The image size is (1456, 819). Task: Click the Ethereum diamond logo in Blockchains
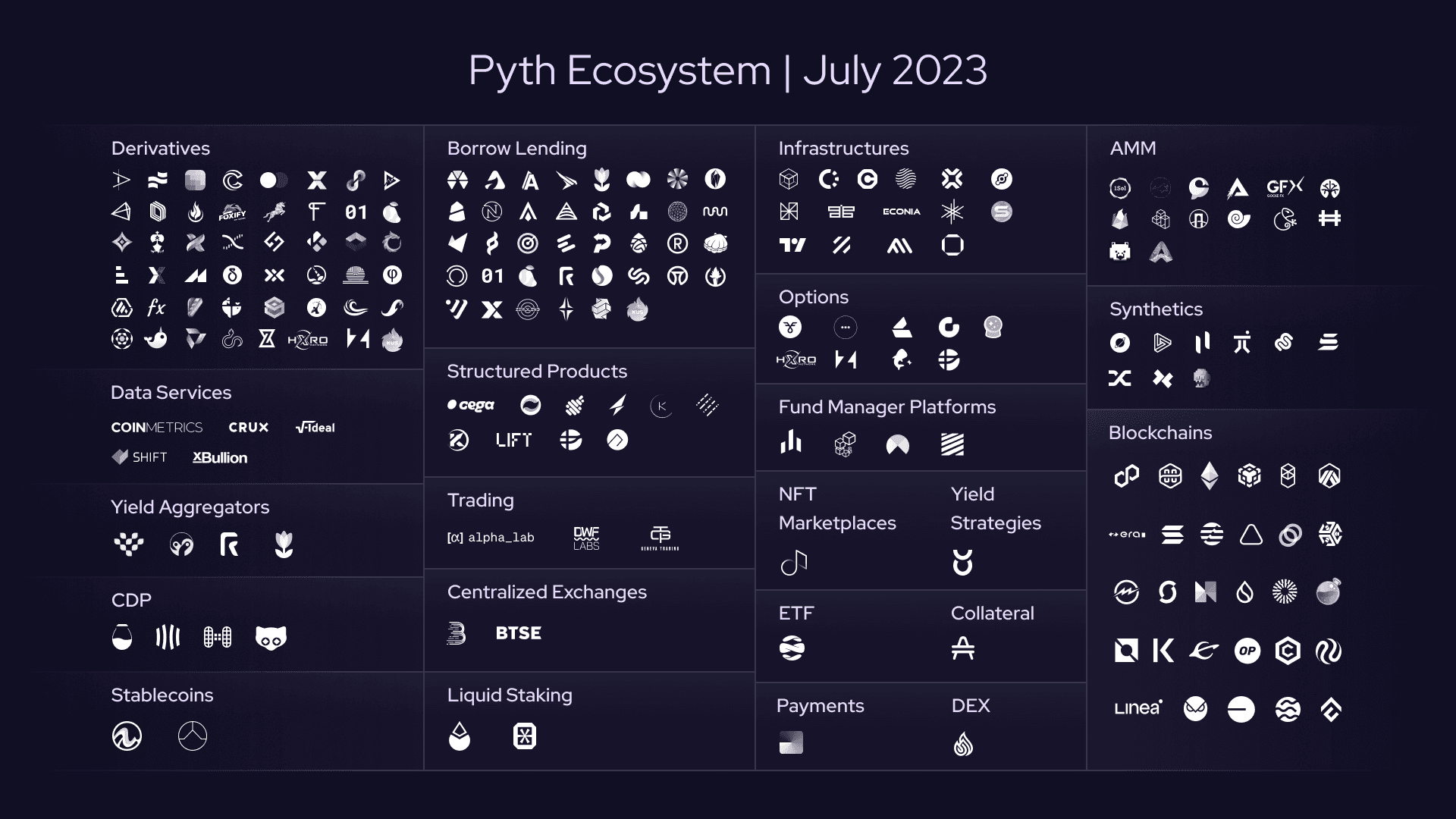click(x=1210, y=476)
